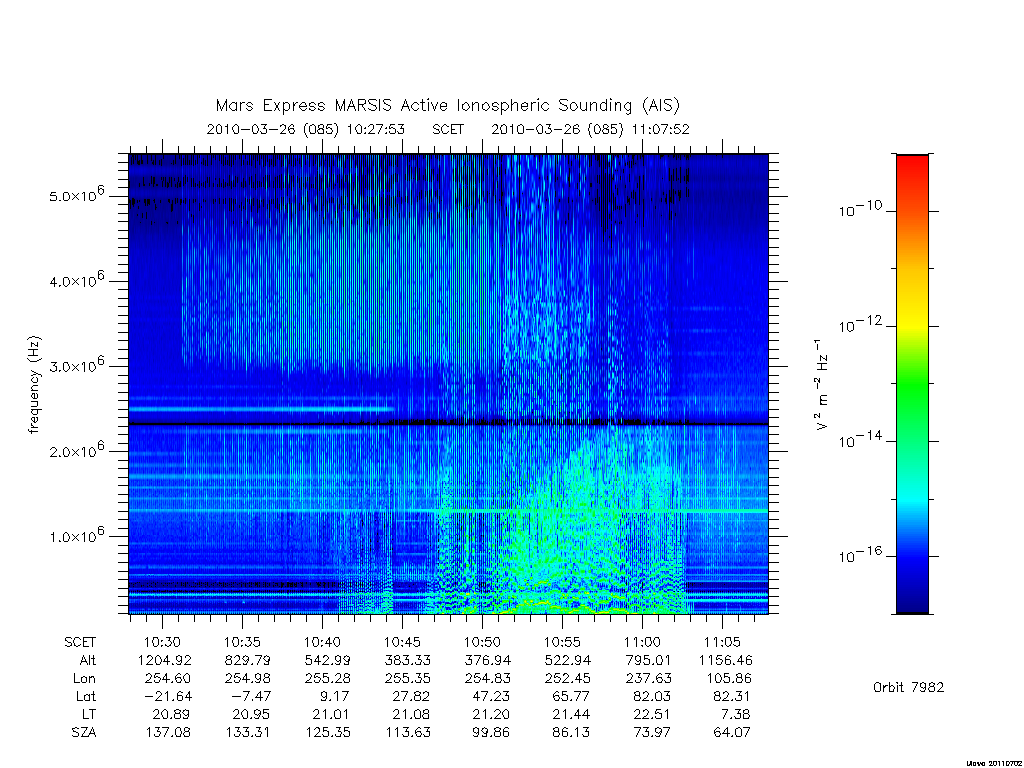The height and width of the screenshot is (768, 1024).
Task: Click the 'V² m⁻² Hz⁻¹' units label
Action: (821, 385)
